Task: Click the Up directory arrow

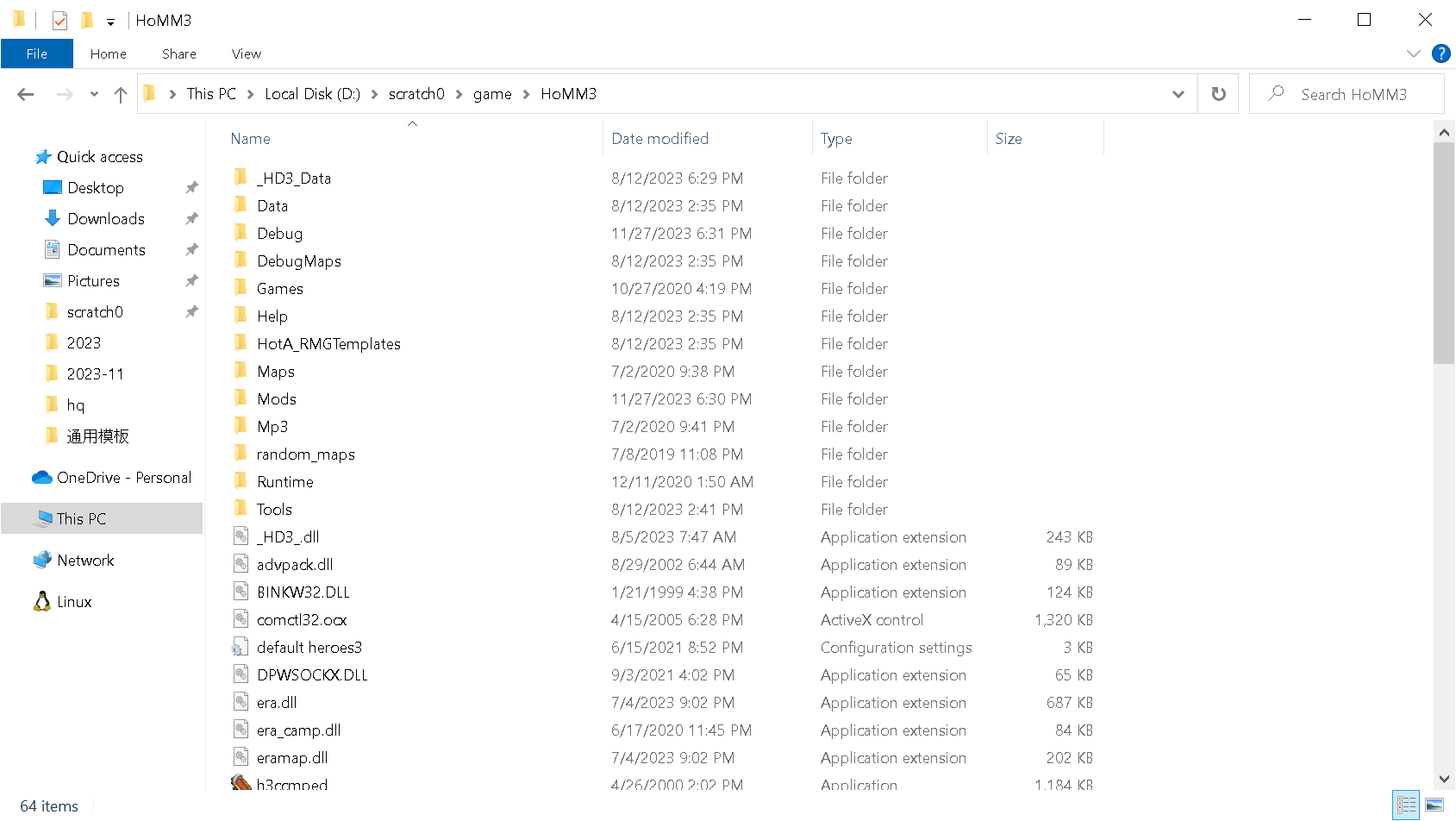Action: 120,94
